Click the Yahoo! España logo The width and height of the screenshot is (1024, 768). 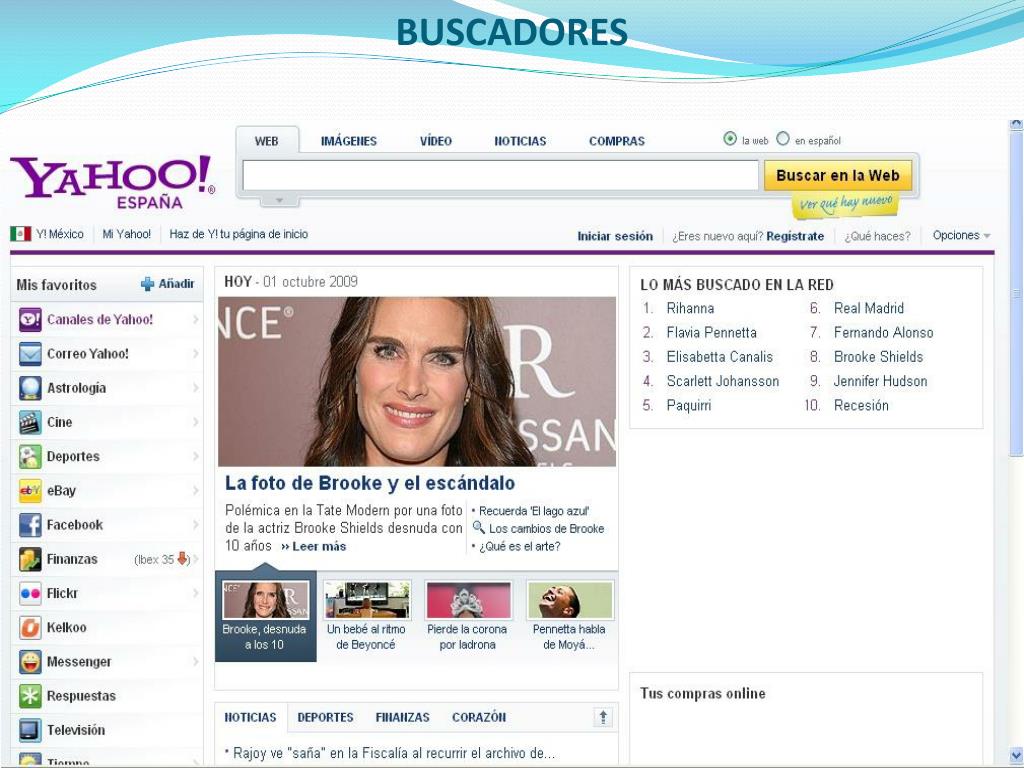pos(112,182)
